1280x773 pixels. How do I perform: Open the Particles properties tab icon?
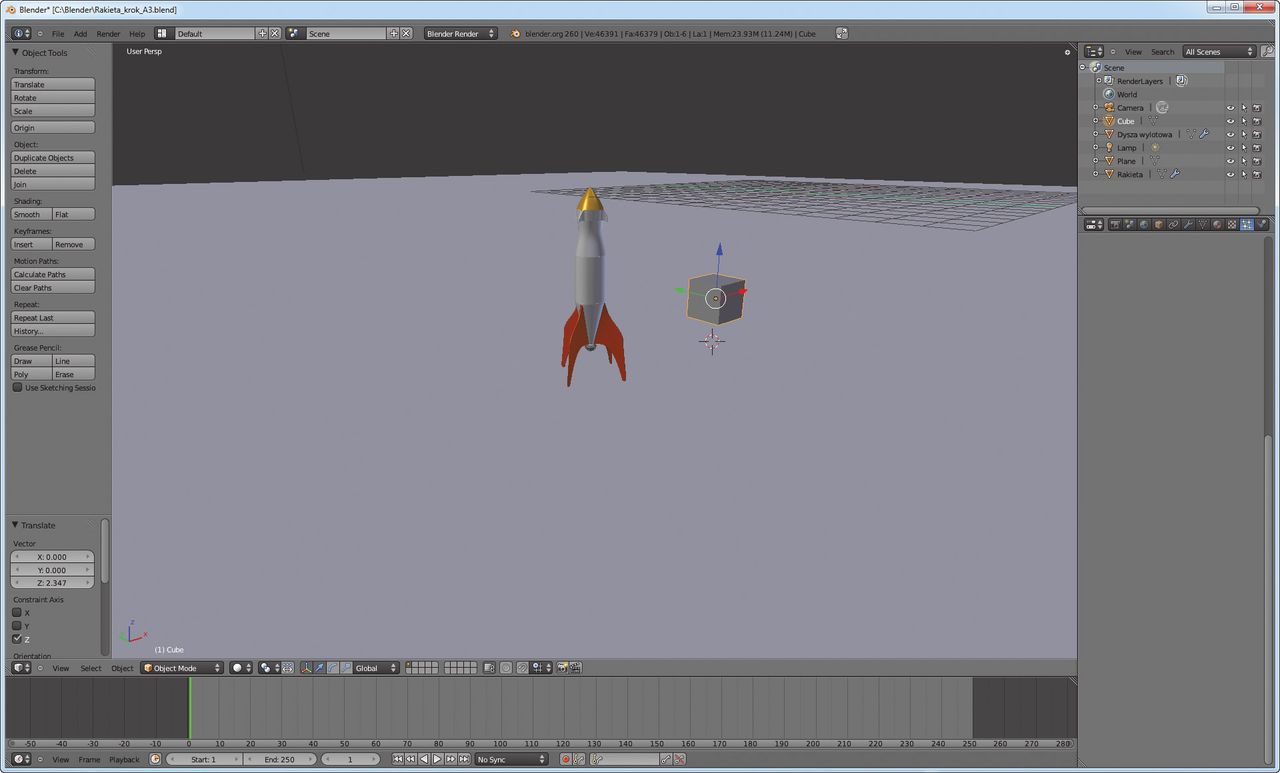coord(1246,224)
